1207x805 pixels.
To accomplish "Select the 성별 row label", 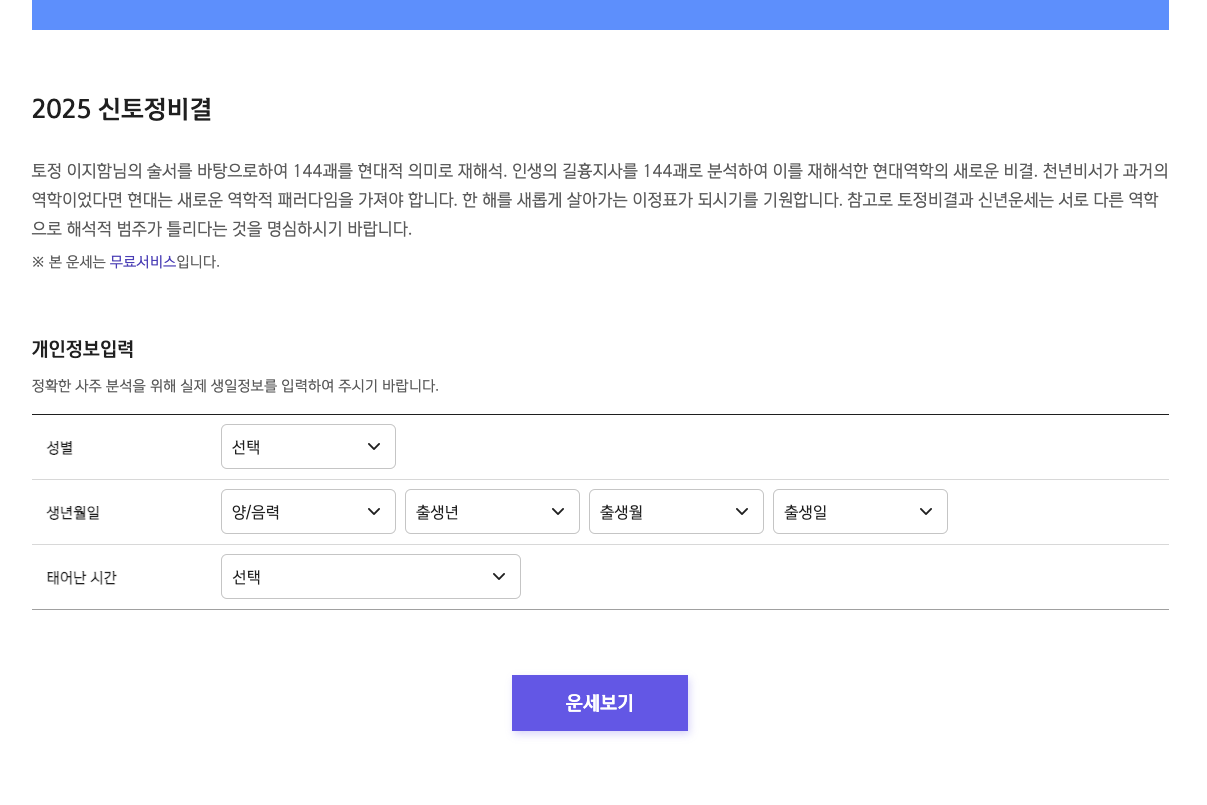I will [x=59, y=447].
